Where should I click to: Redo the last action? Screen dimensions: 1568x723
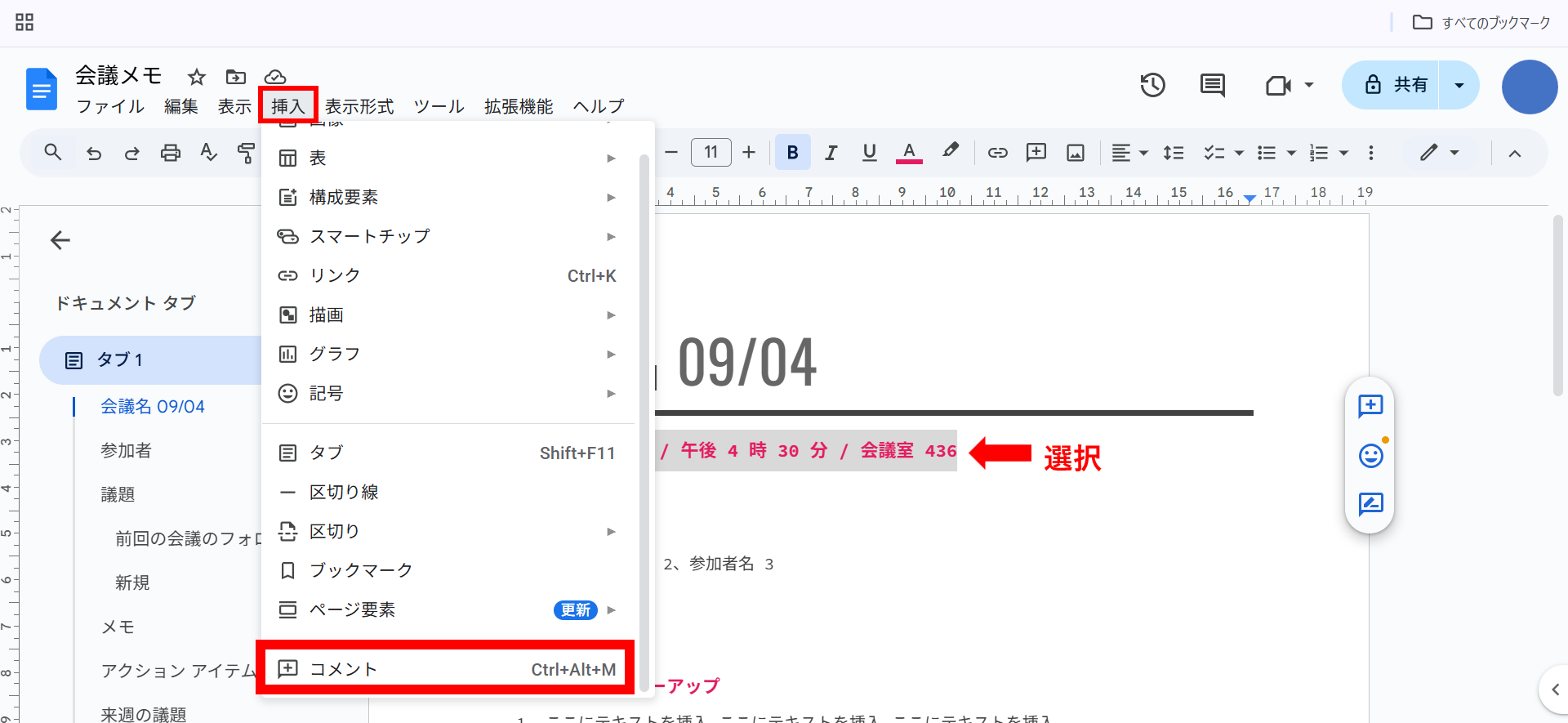pos(131,153)
